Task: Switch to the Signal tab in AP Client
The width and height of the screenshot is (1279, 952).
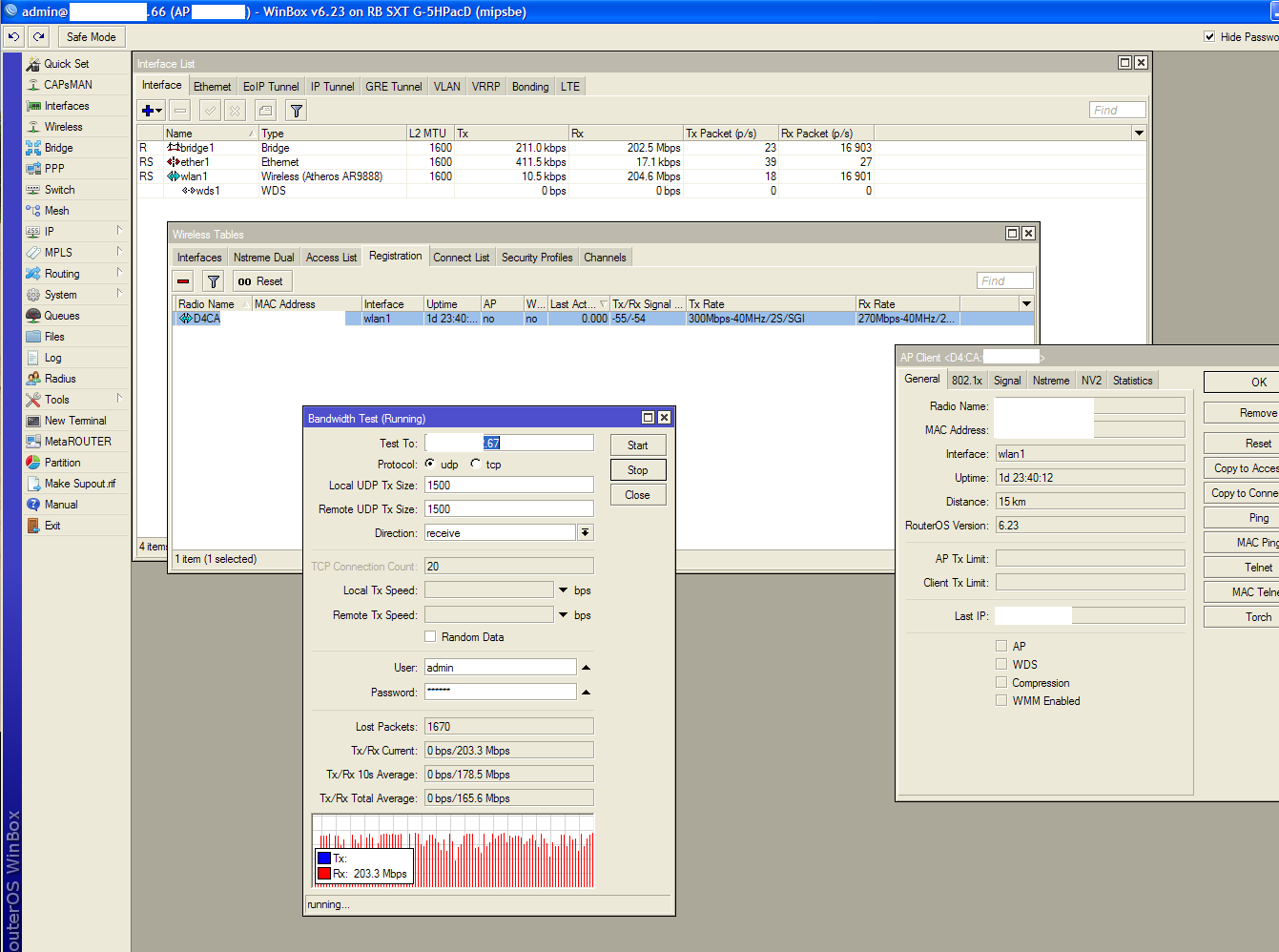Action: click(1007, 380)
